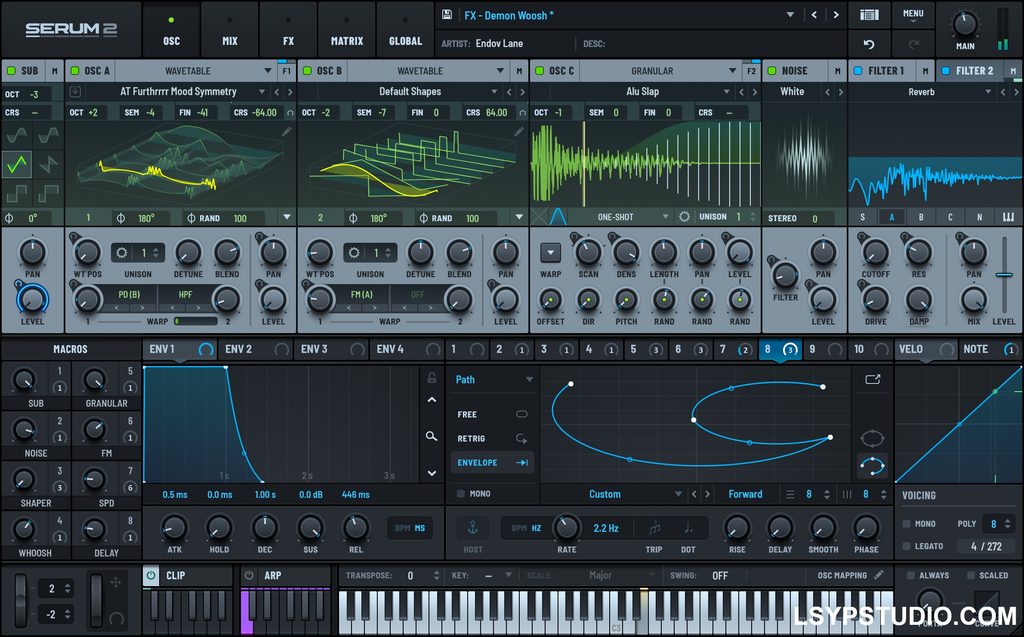This screenshot has height=637, width=1024.
Task: Select the ENV 2 tab
Action: coord(256,350)
